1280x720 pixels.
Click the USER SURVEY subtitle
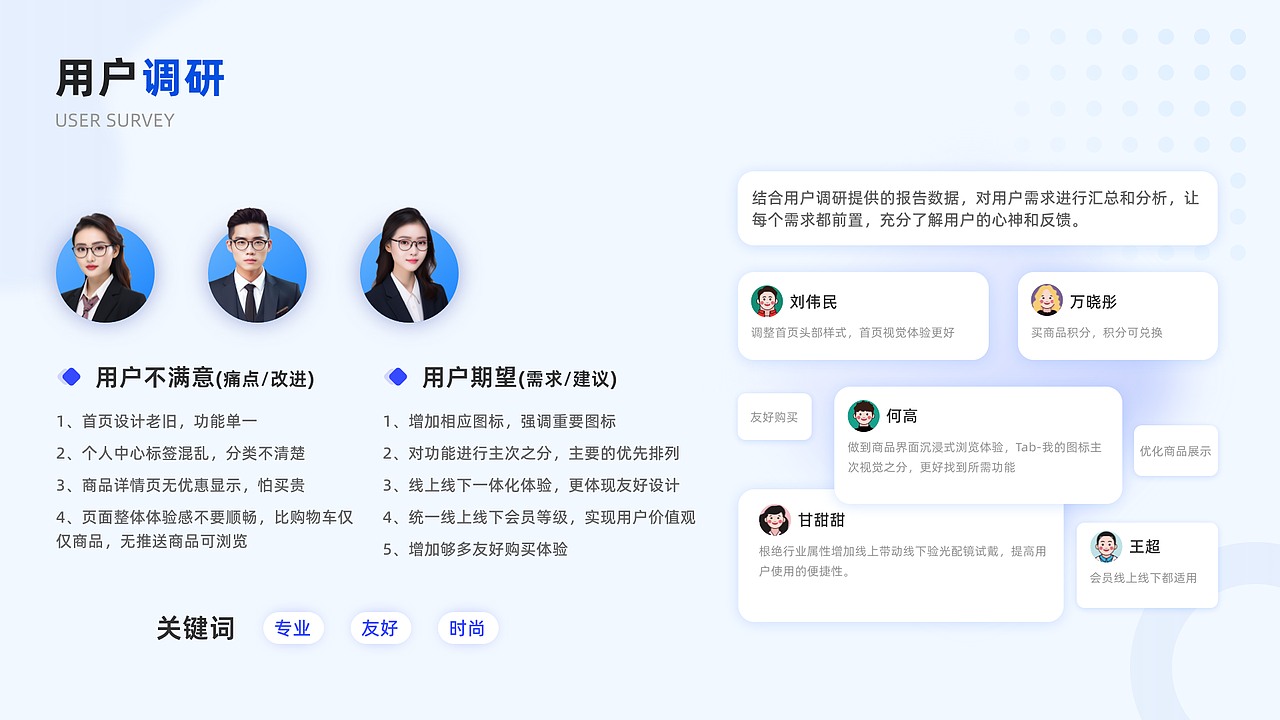(115, 120)
